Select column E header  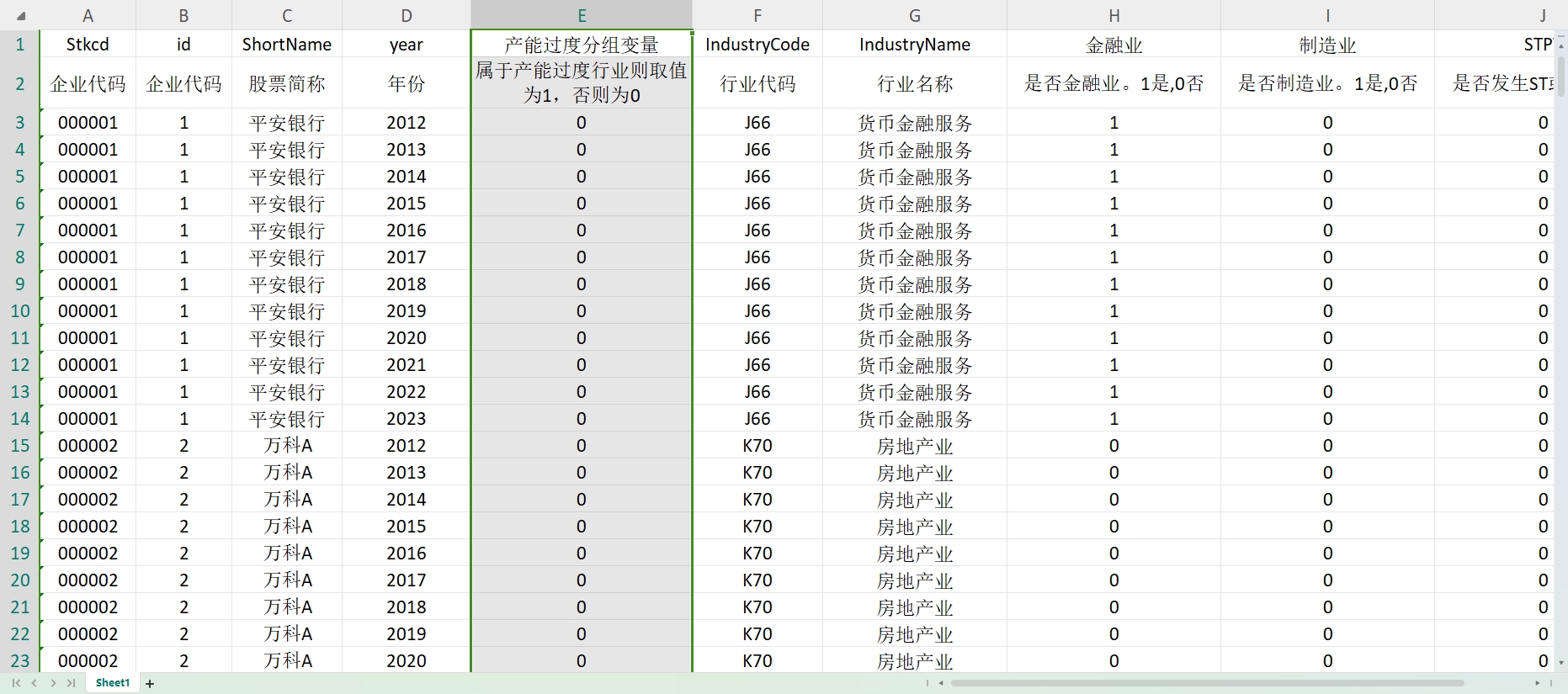coord(582,15)
